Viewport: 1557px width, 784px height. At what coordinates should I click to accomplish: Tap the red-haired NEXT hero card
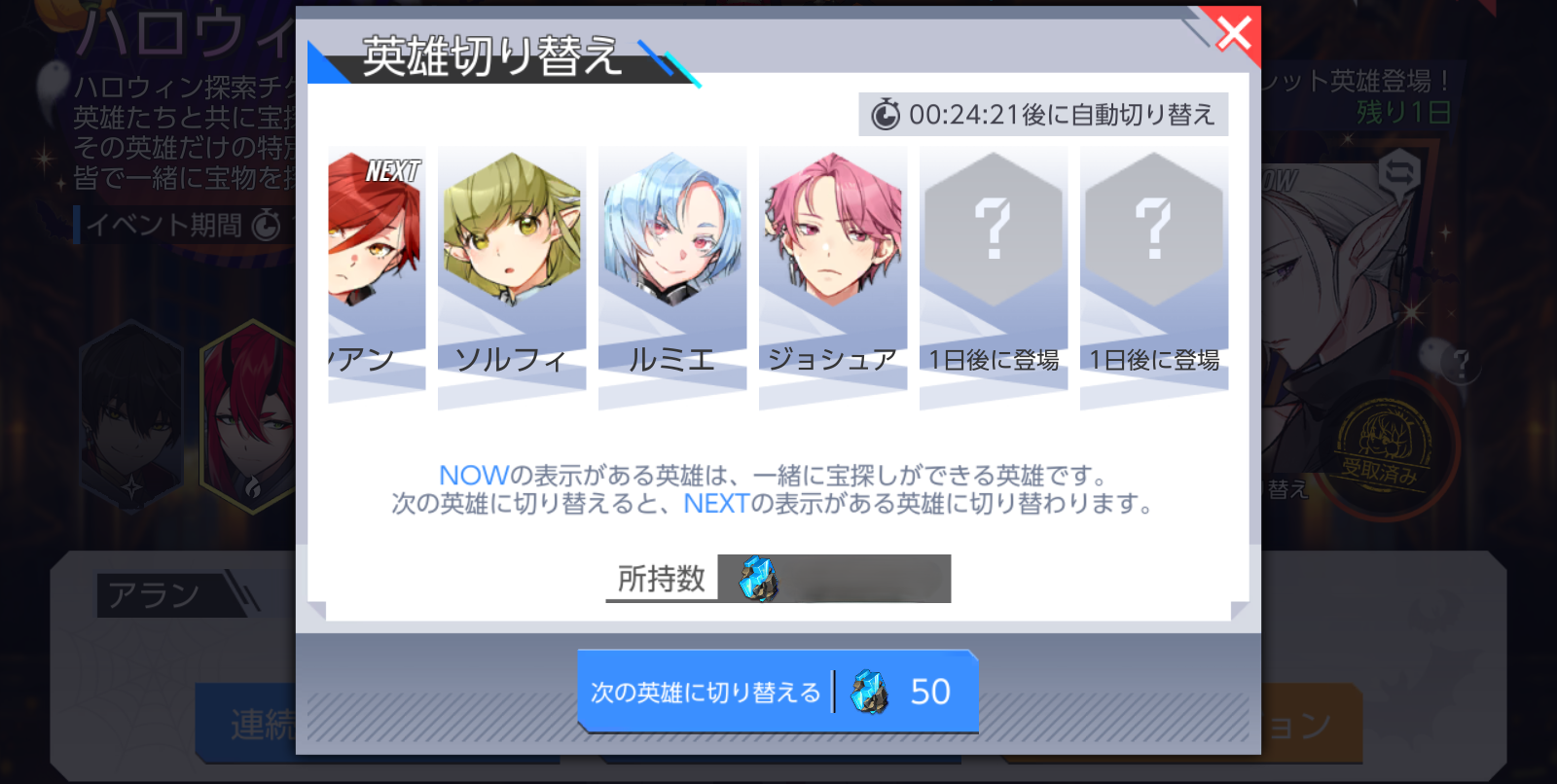(x=377, y=274)
